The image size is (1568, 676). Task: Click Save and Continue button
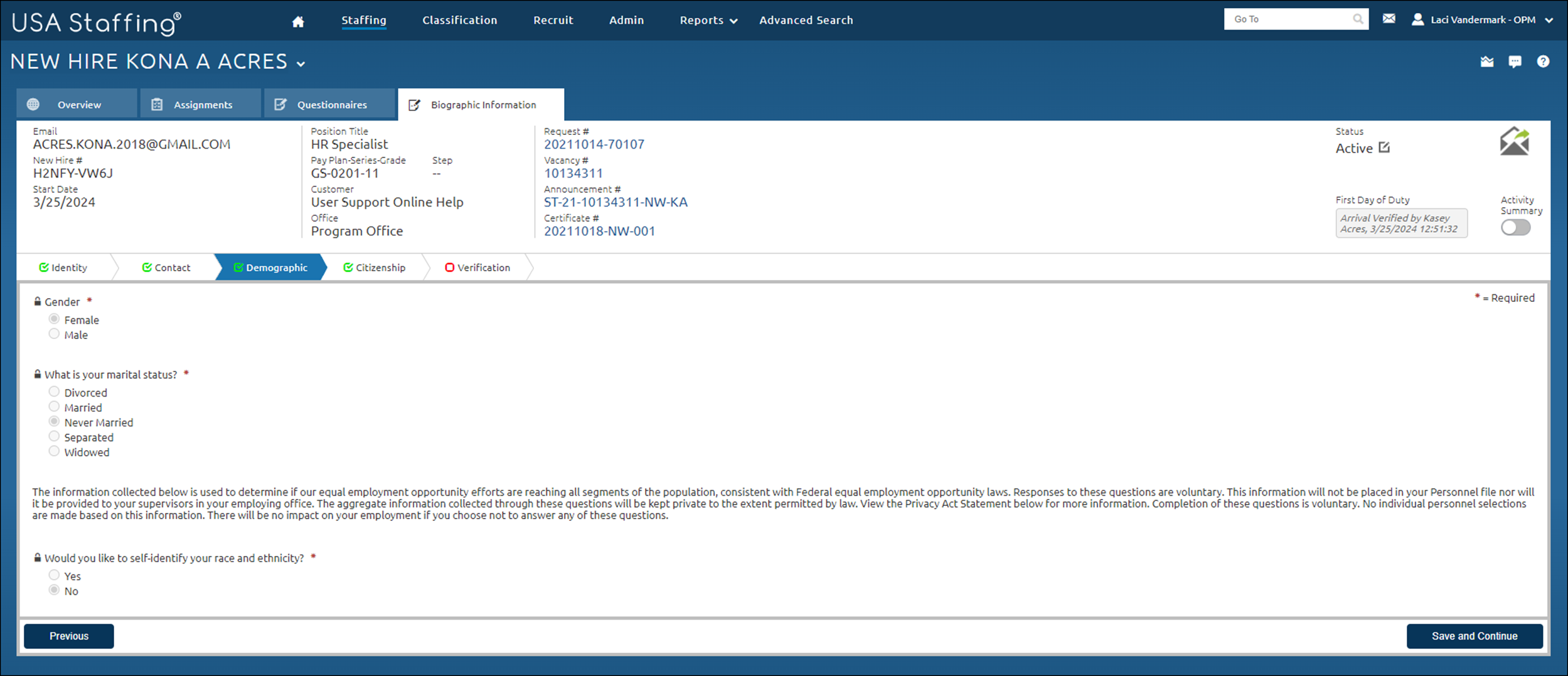[x=1474, y=636]
